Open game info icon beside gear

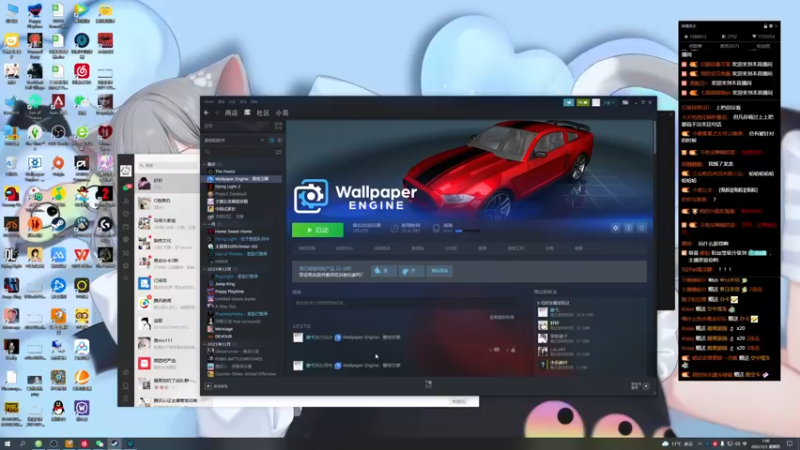629,228
